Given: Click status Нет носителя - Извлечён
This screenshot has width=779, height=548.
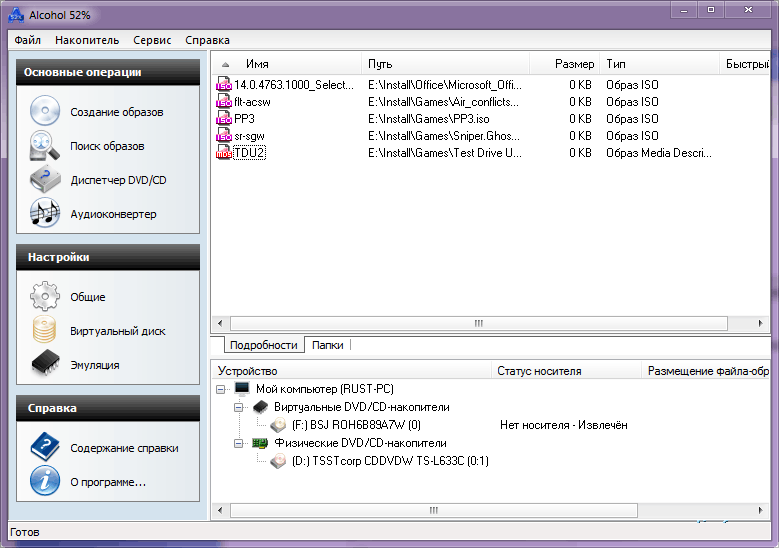Looking at the screenshot, I should coord(564,425).
